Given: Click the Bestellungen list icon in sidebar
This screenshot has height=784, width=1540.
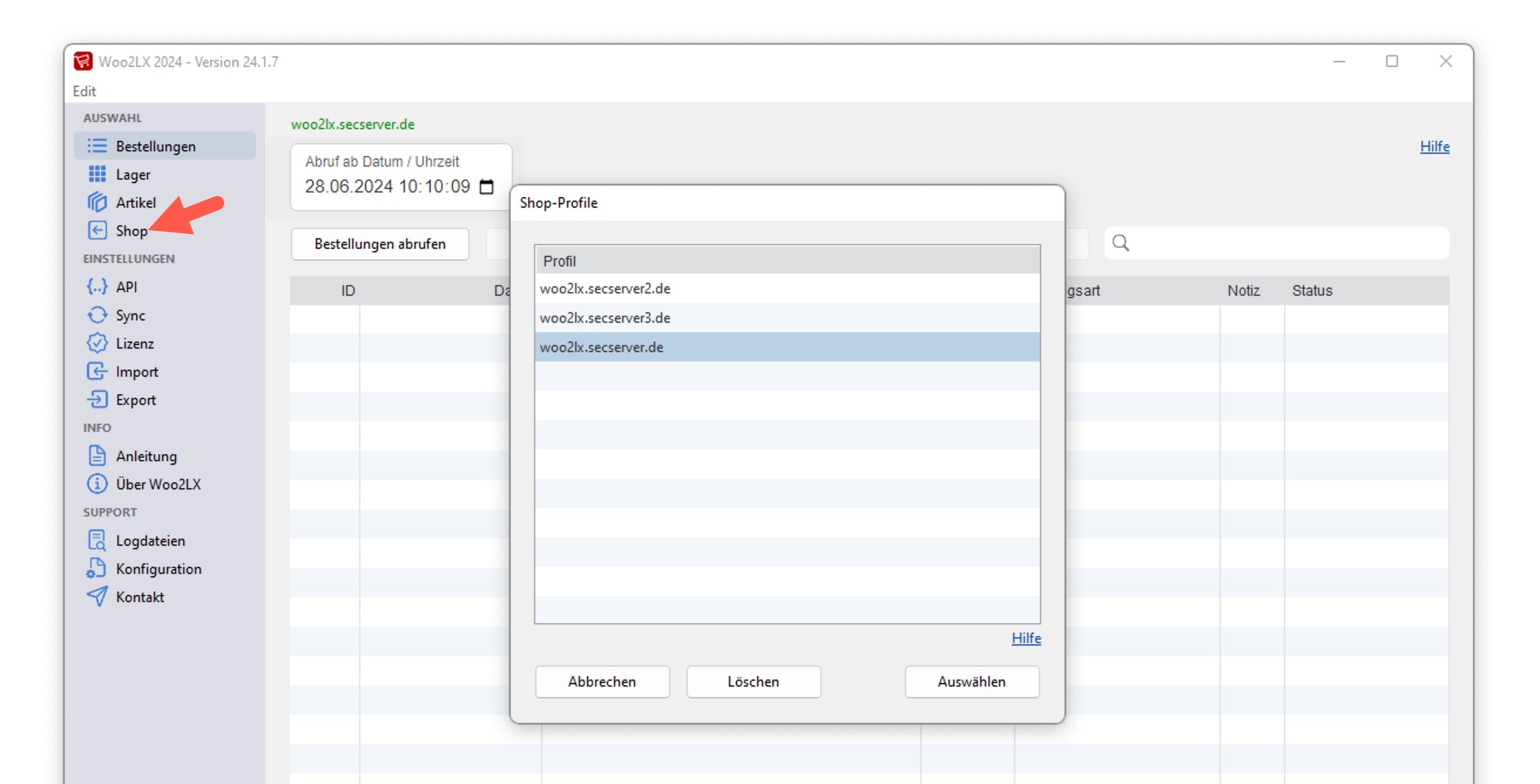Looking at the screenshot, I should coord(97,146).
